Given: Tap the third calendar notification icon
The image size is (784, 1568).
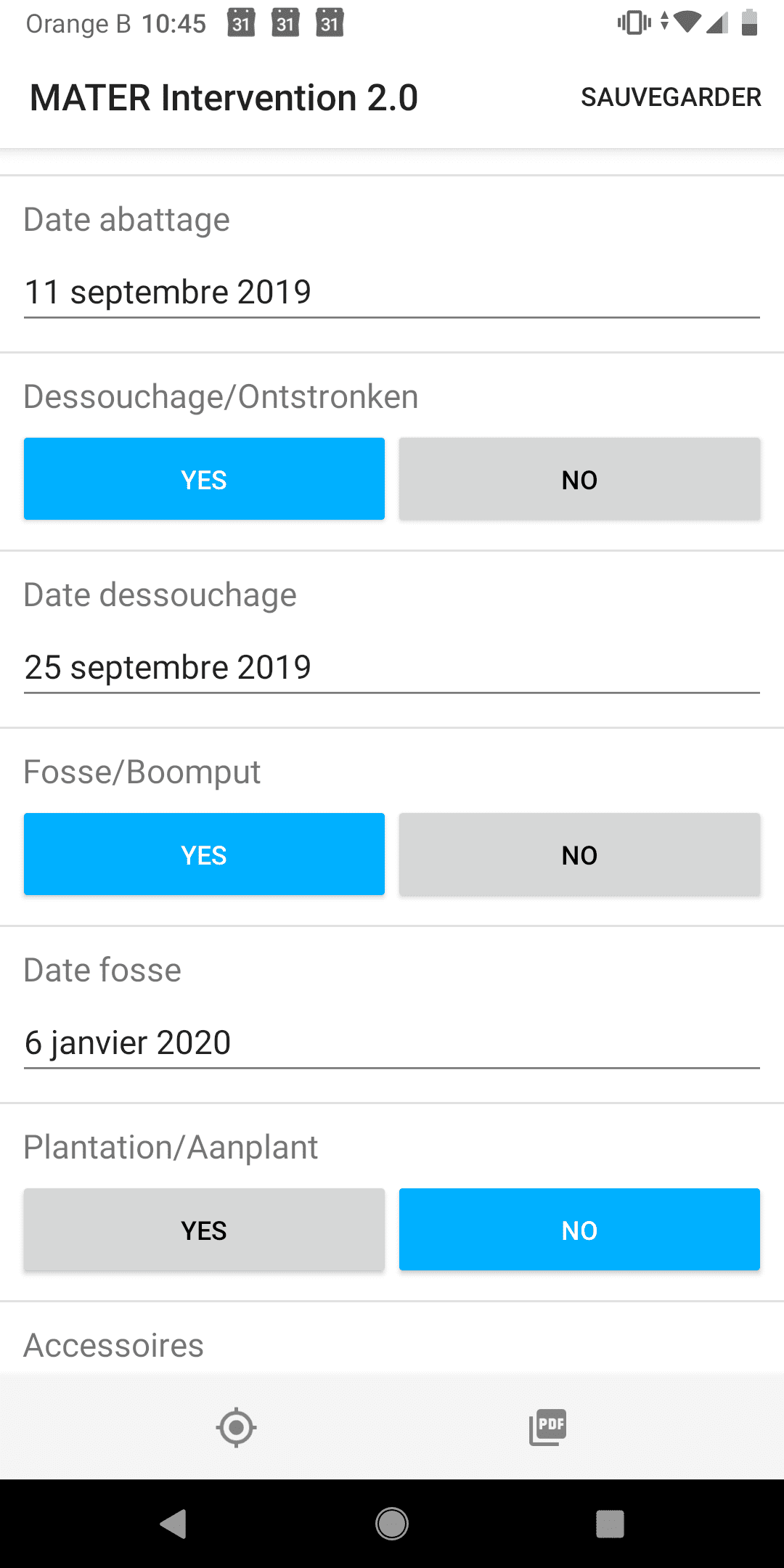Looking at the screenshot, I should pyautogui.click(x=330, y=23).
